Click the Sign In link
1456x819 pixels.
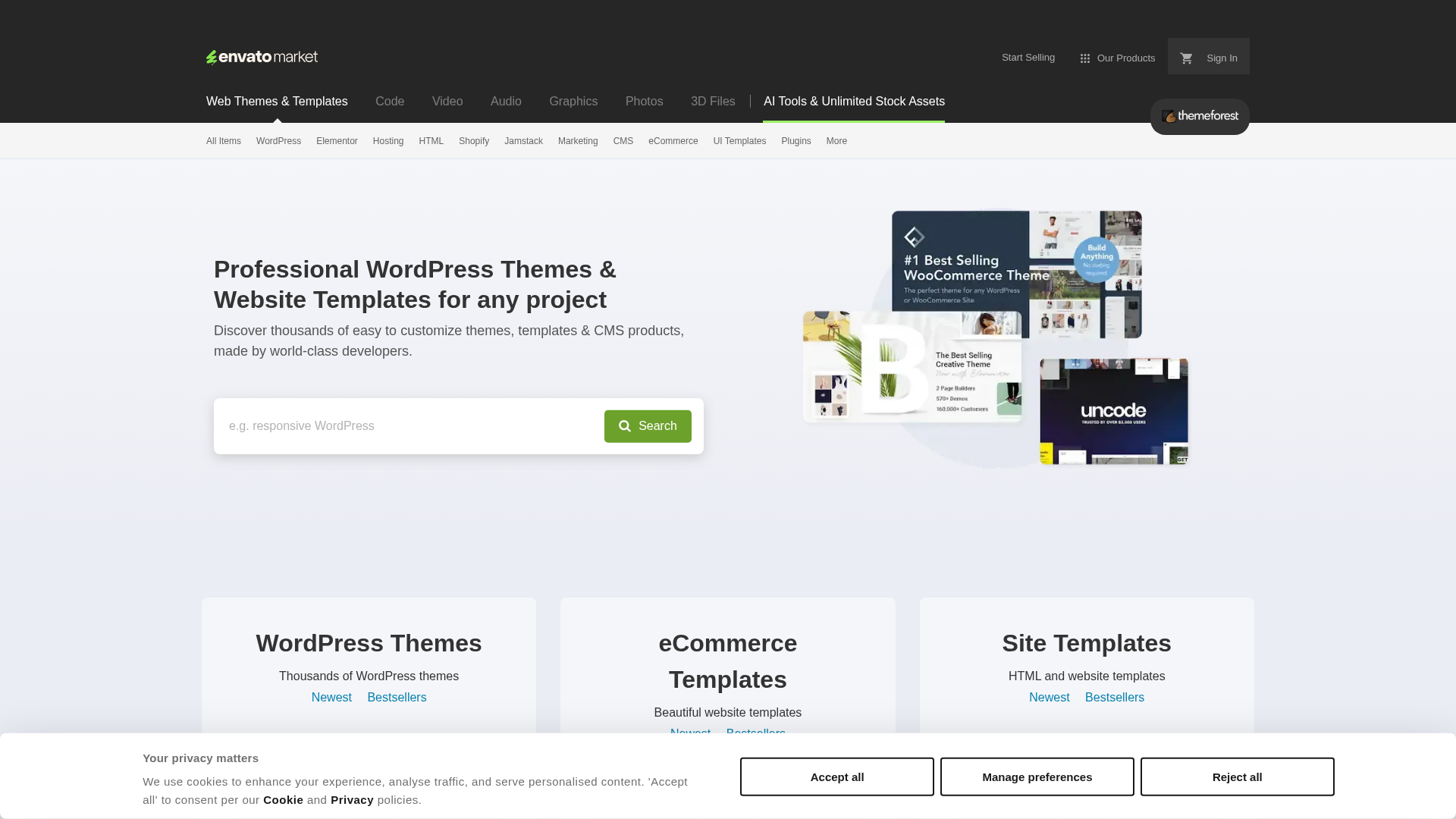(x=1222, y=58)
